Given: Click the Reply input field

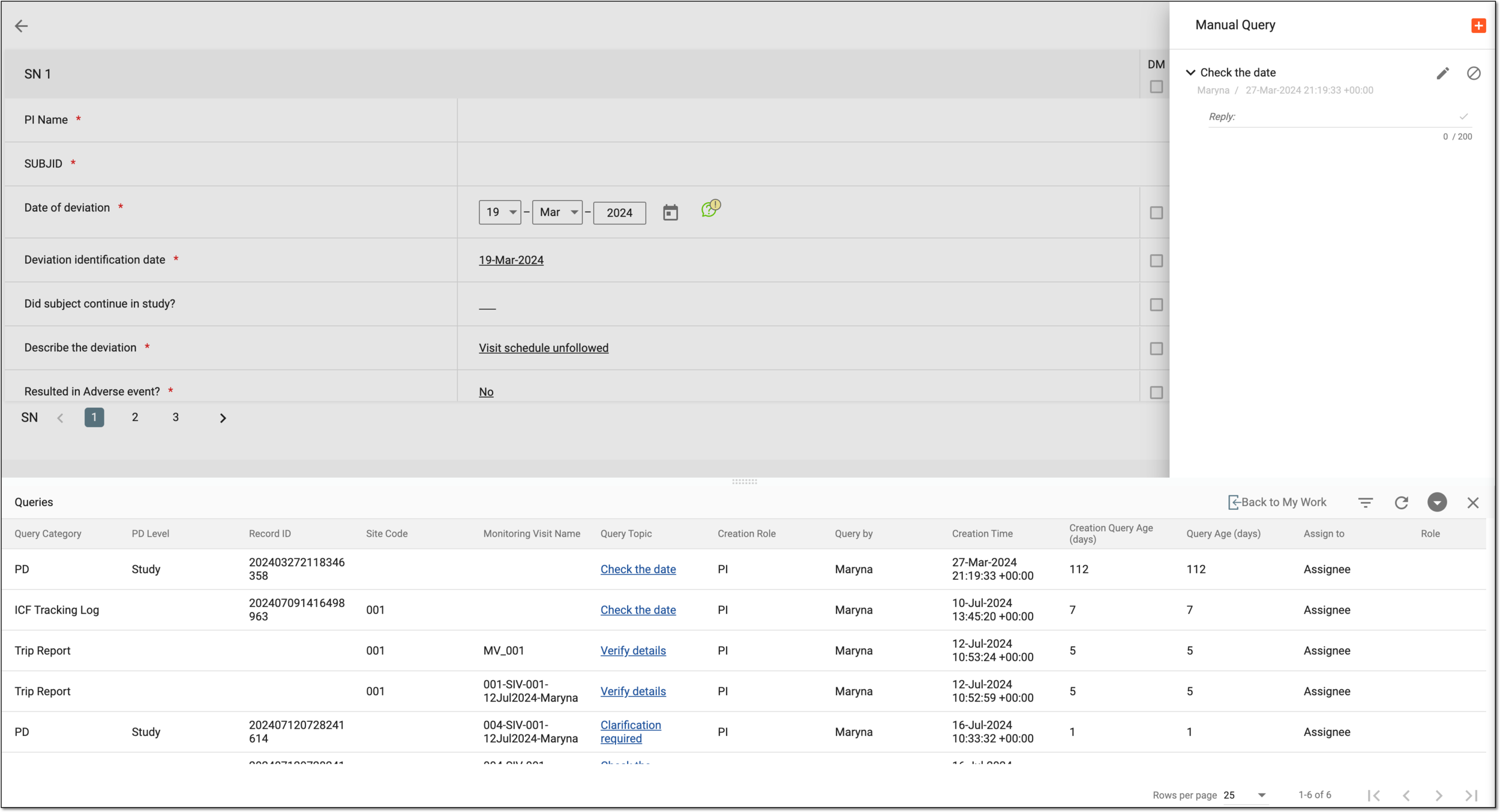Looking at the screenshot, I should click(1333, 117).
